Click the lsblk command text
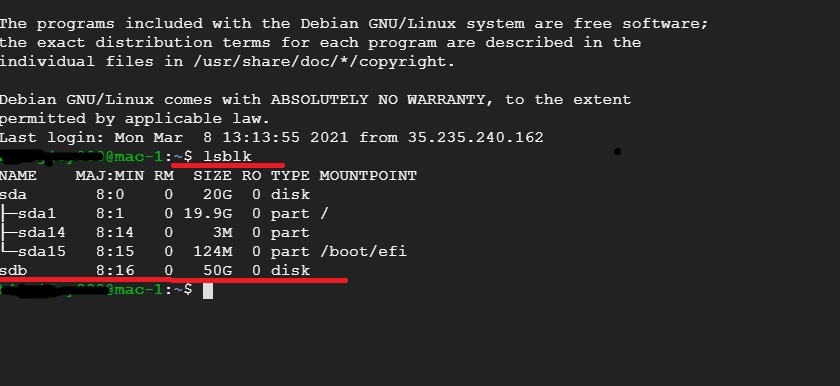The image size is (840, 386). [x=227, y=156]
